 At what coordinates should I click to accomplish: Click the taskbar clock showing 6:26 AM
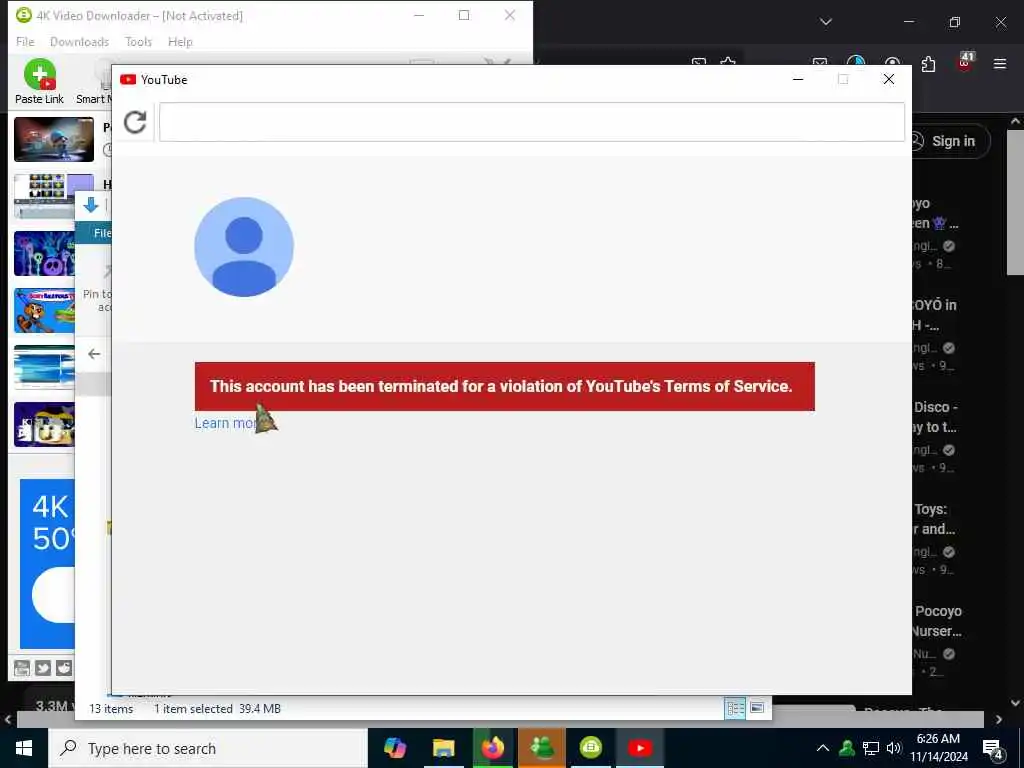pyautogui.click(x=938, y=748)
